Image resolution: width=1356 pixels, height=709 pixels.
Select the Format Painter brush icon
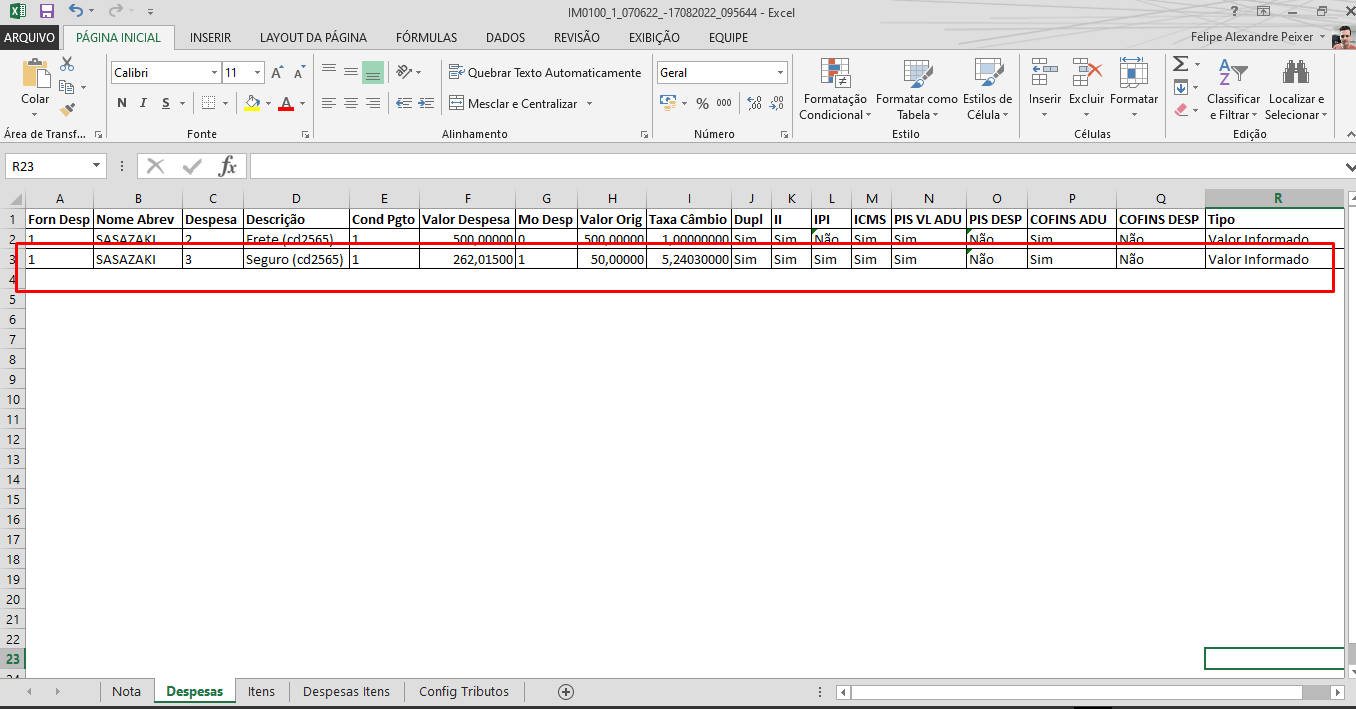(68, 110)
